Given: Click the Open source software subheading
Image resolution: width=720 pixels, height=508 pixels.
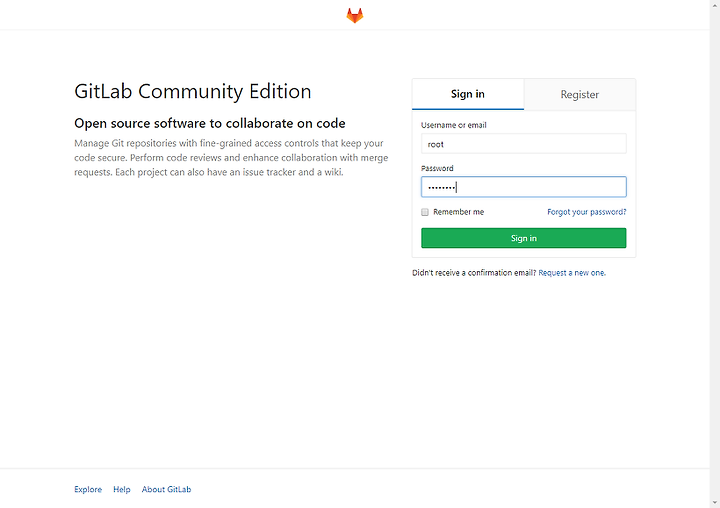Looking at the screenshot, I should [x=210, y=123].
